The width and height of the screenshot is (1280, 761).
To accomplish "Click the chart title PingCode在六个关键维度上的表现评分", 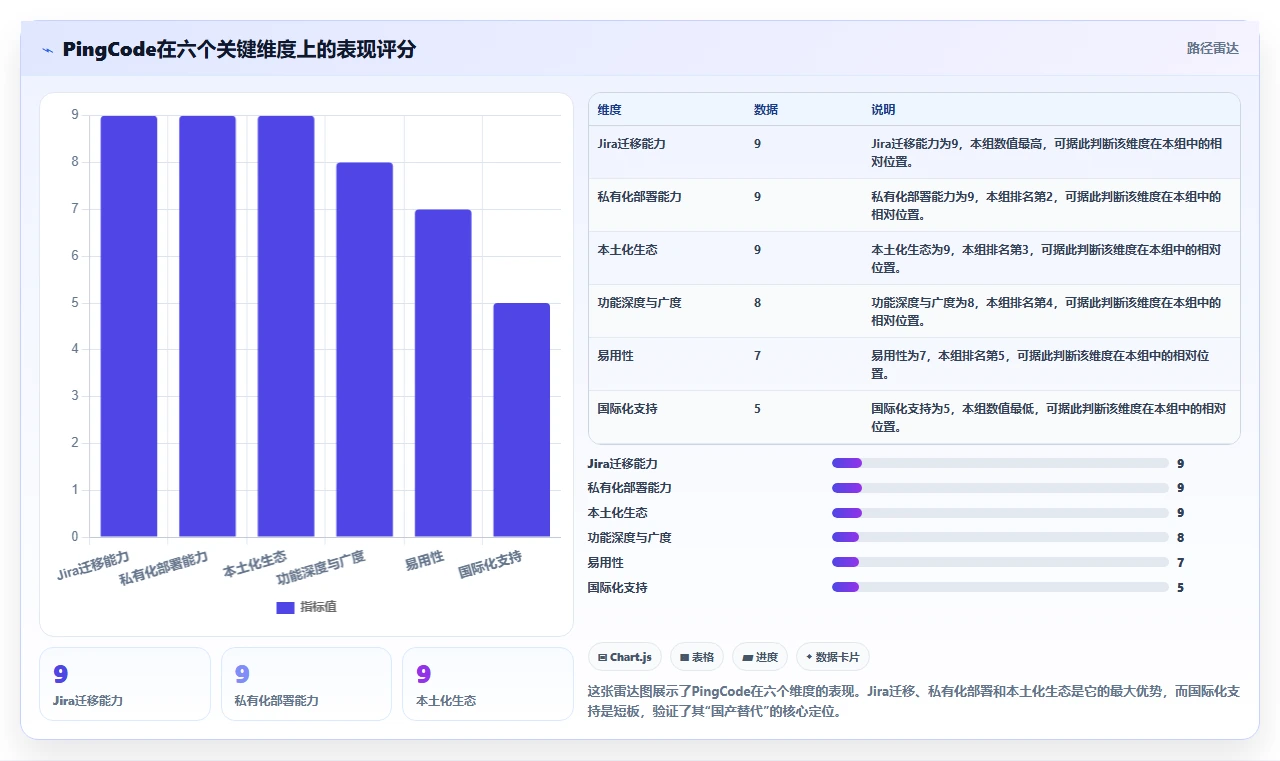I will tap(239, 49).
